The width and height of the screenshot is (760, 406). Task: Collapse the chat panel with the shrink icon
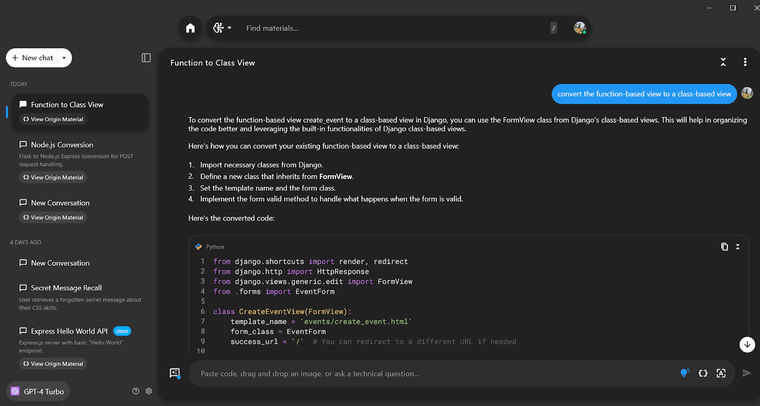pyautogui.click(x=723, y=62)
